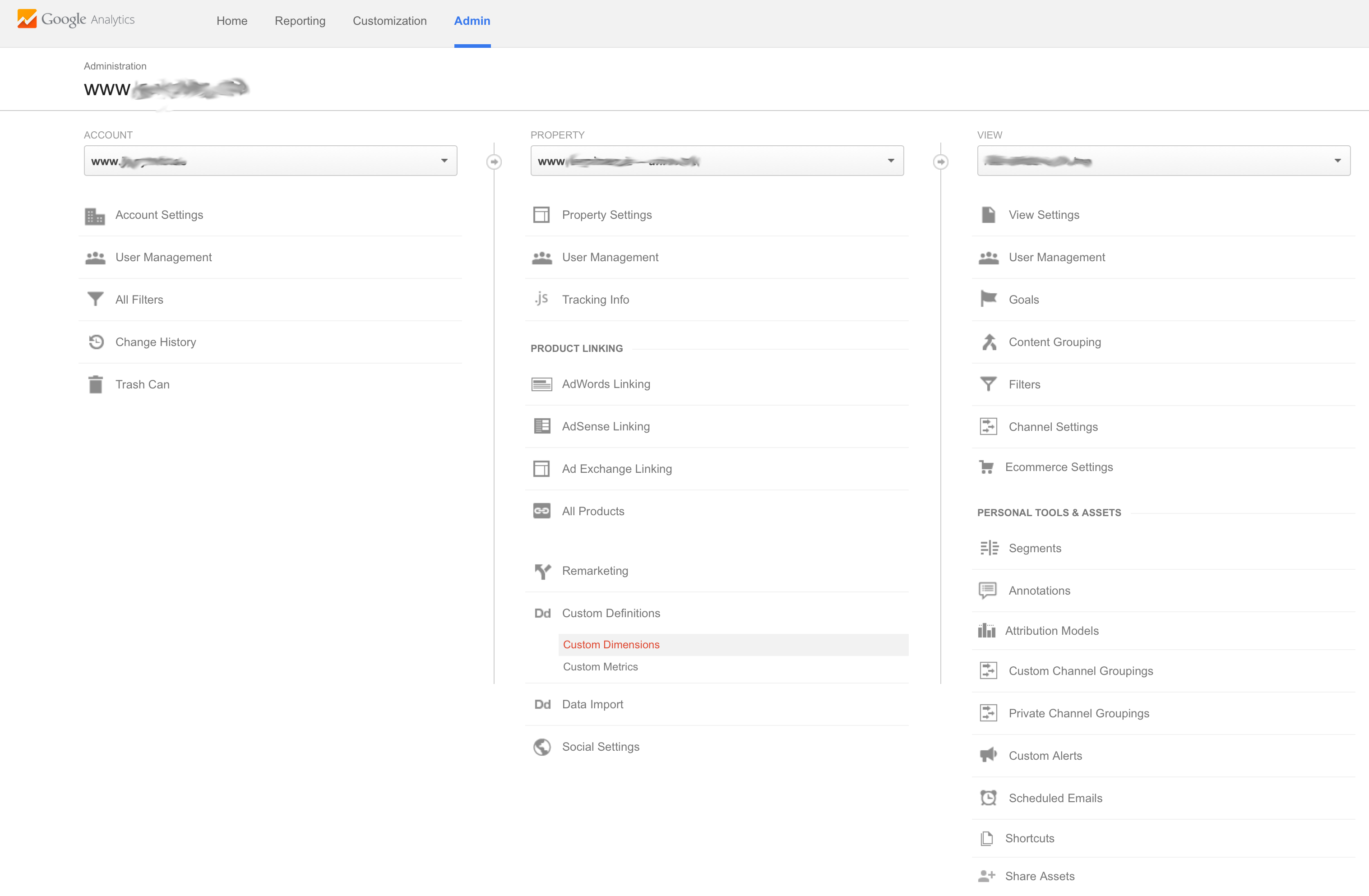The width and height of the screenshot is (1369, 896).
Task: Open Custom Dimensions submenu item
Action: click(733, 645)
